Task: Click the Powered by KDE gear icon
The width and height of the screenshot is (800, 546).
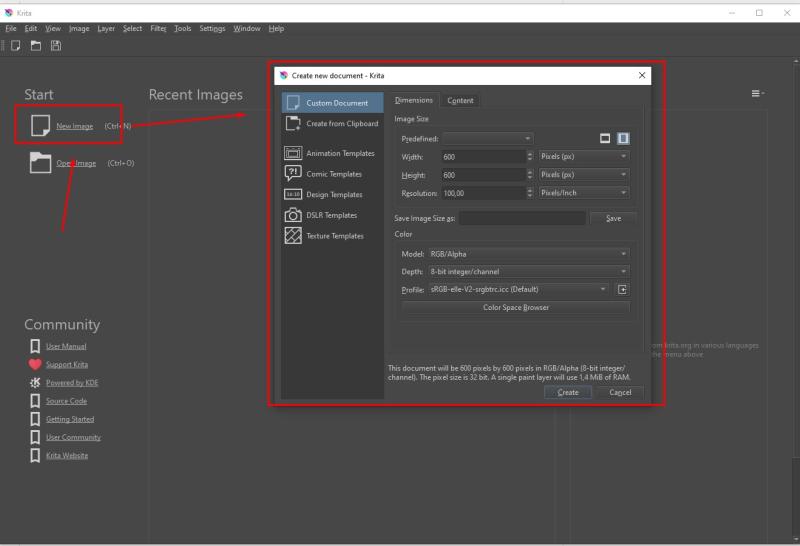Action: (x=35, y=383)
